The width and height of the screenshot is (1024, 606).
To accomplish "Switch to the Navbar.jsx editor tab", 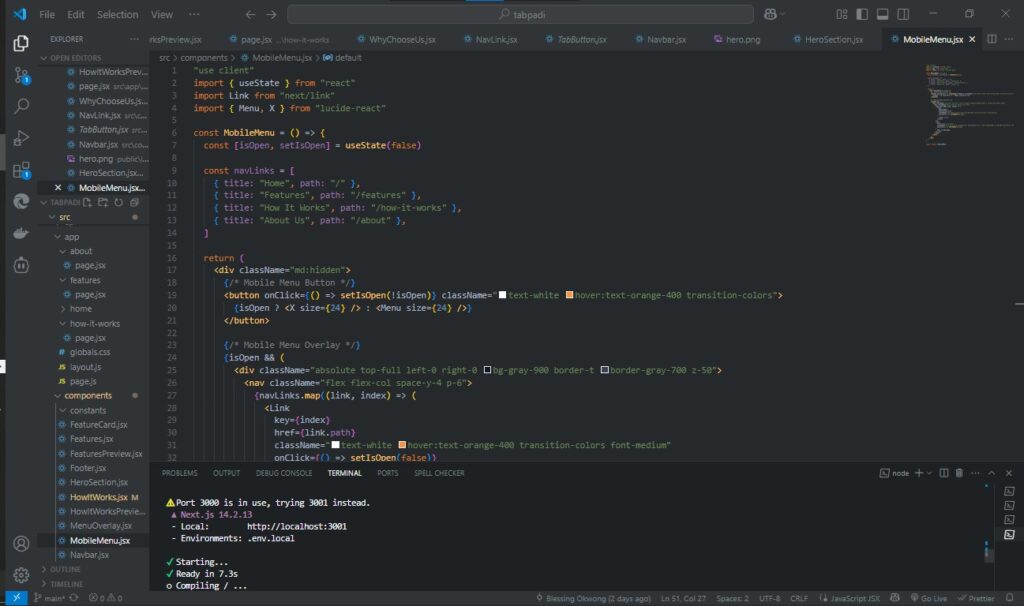I will (x=661, y=39).
